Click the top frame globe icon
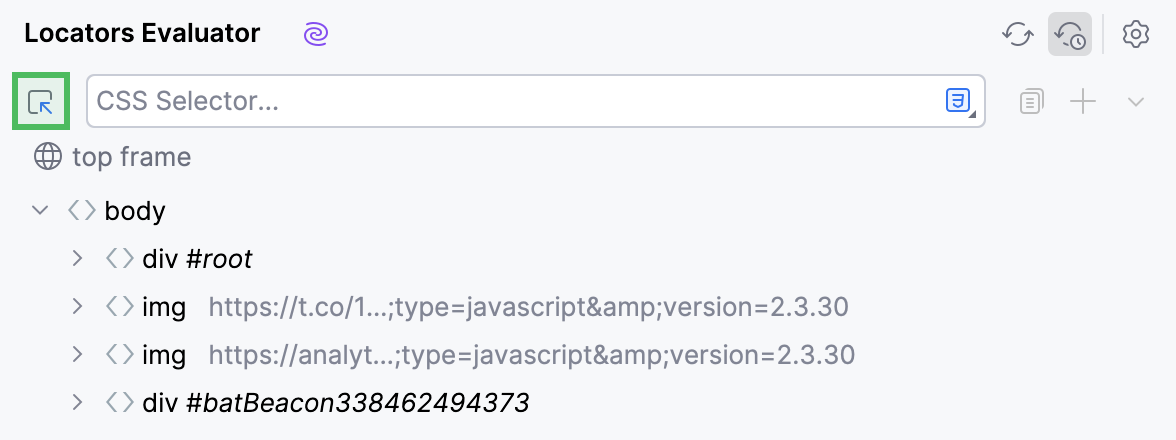Viewport: 1176px width, 440px height. click(47, 157)
